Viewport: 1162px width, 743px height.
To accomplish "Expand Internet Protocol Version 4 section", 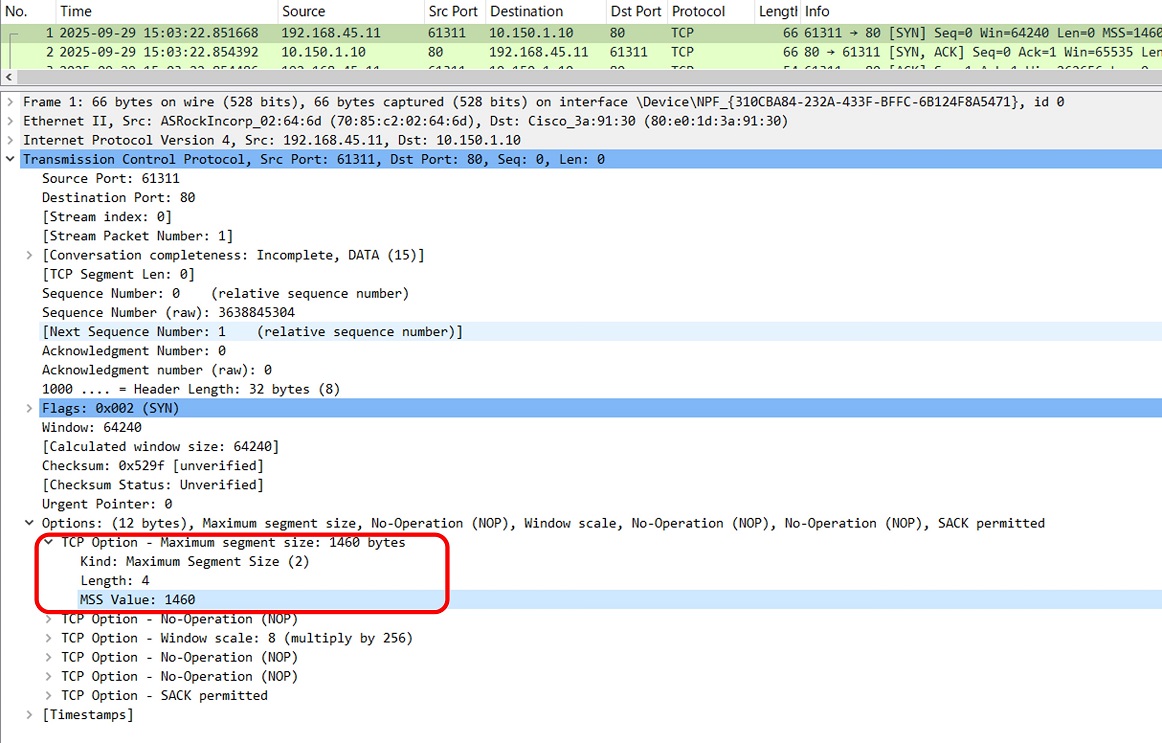I will click(10, 140).
